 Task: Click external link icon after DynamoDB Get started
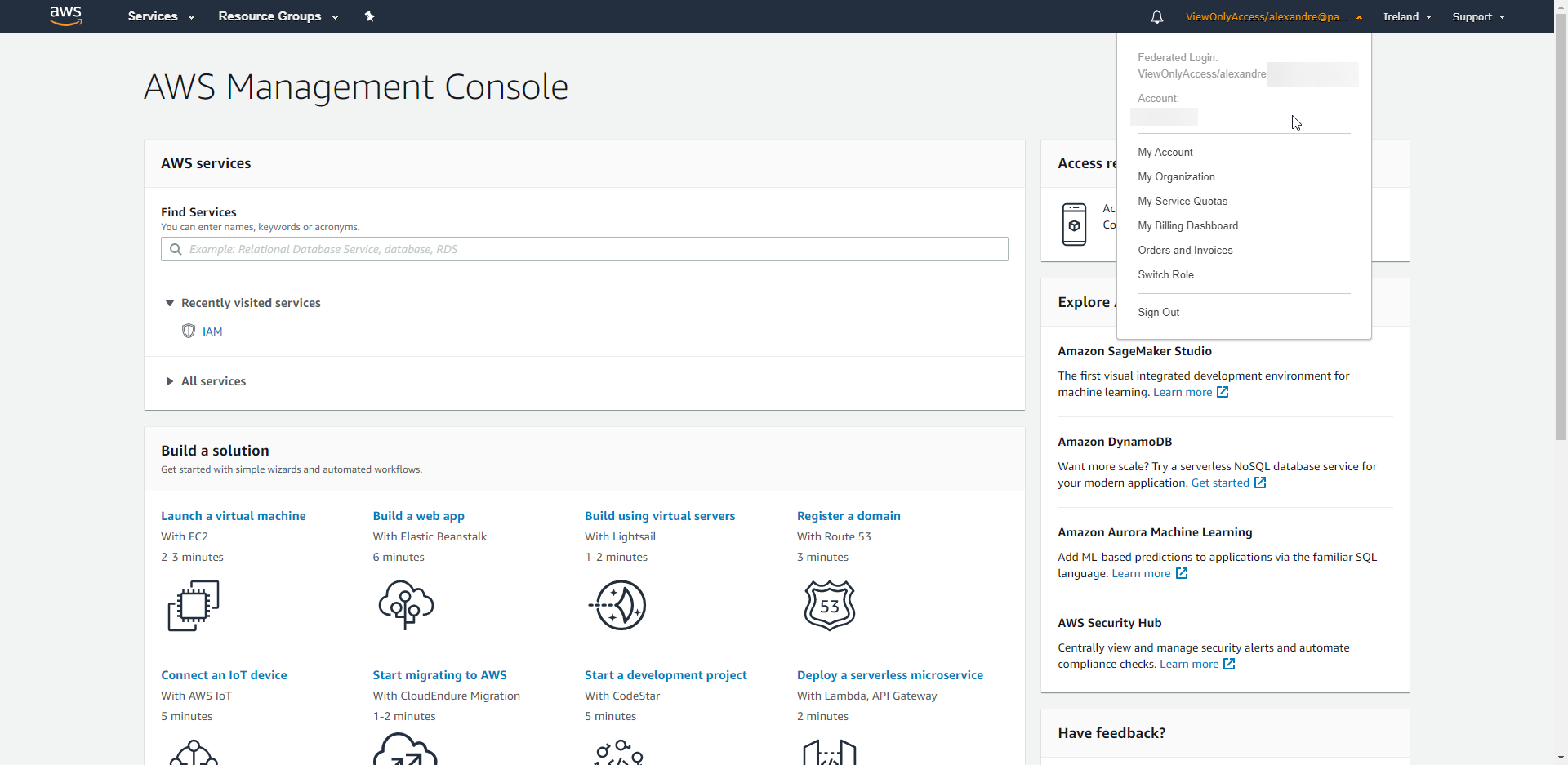(x=1260, y=483)
